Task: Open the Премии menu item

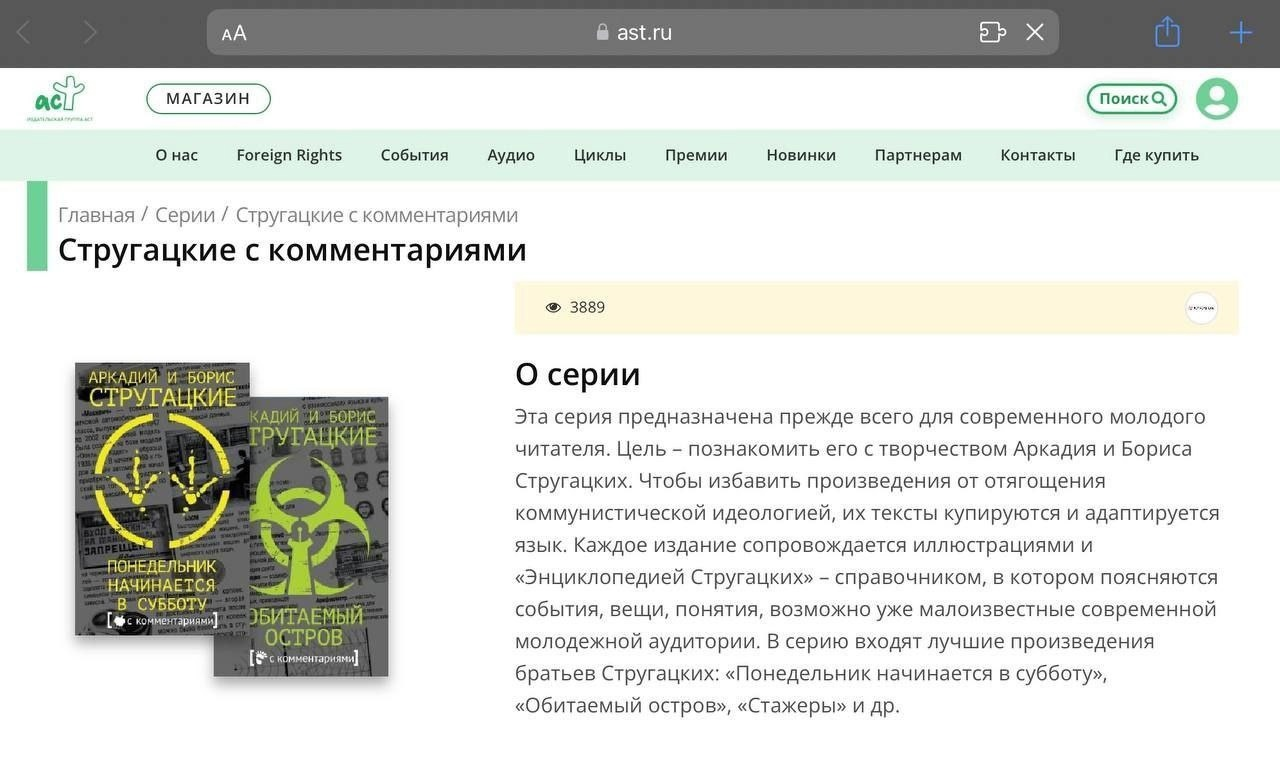Action: pos(696,155)
